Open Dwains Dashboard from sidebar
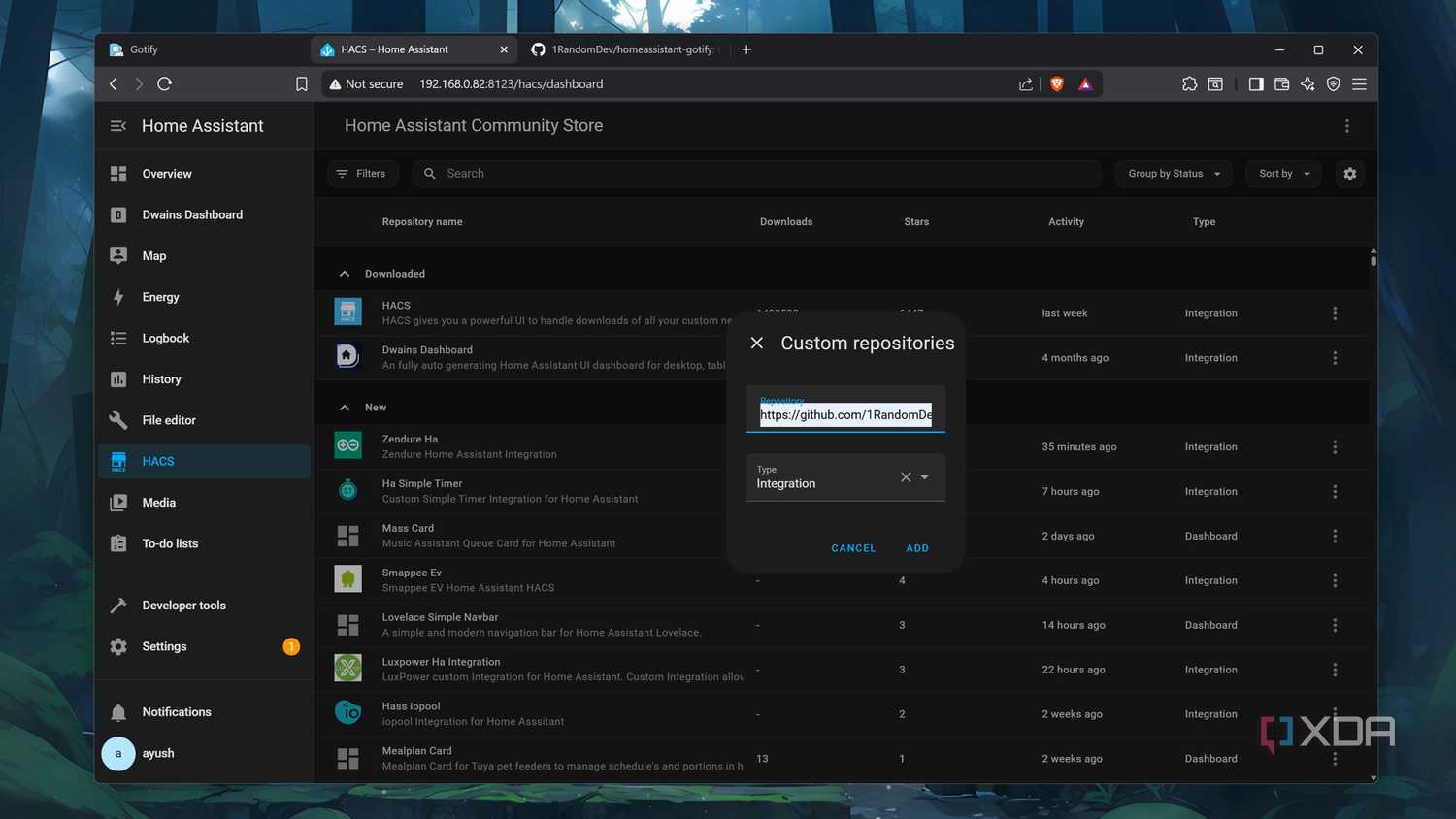This screenshot has width=1456, height=819. click(204, 214)
